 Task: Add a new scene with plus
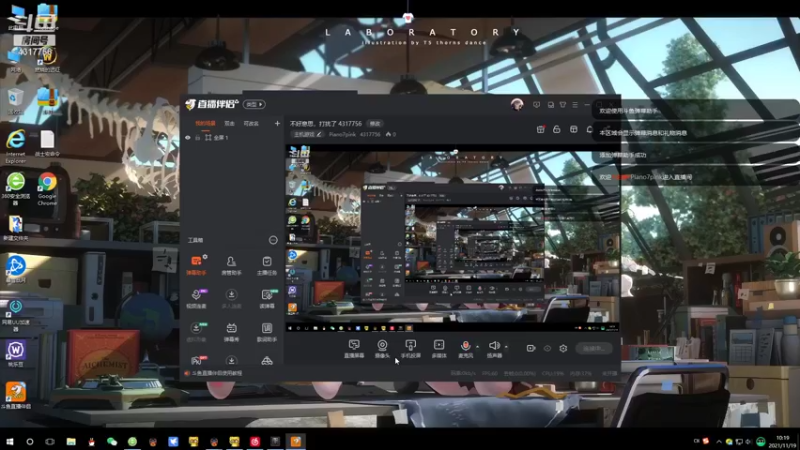pos(277,123)
